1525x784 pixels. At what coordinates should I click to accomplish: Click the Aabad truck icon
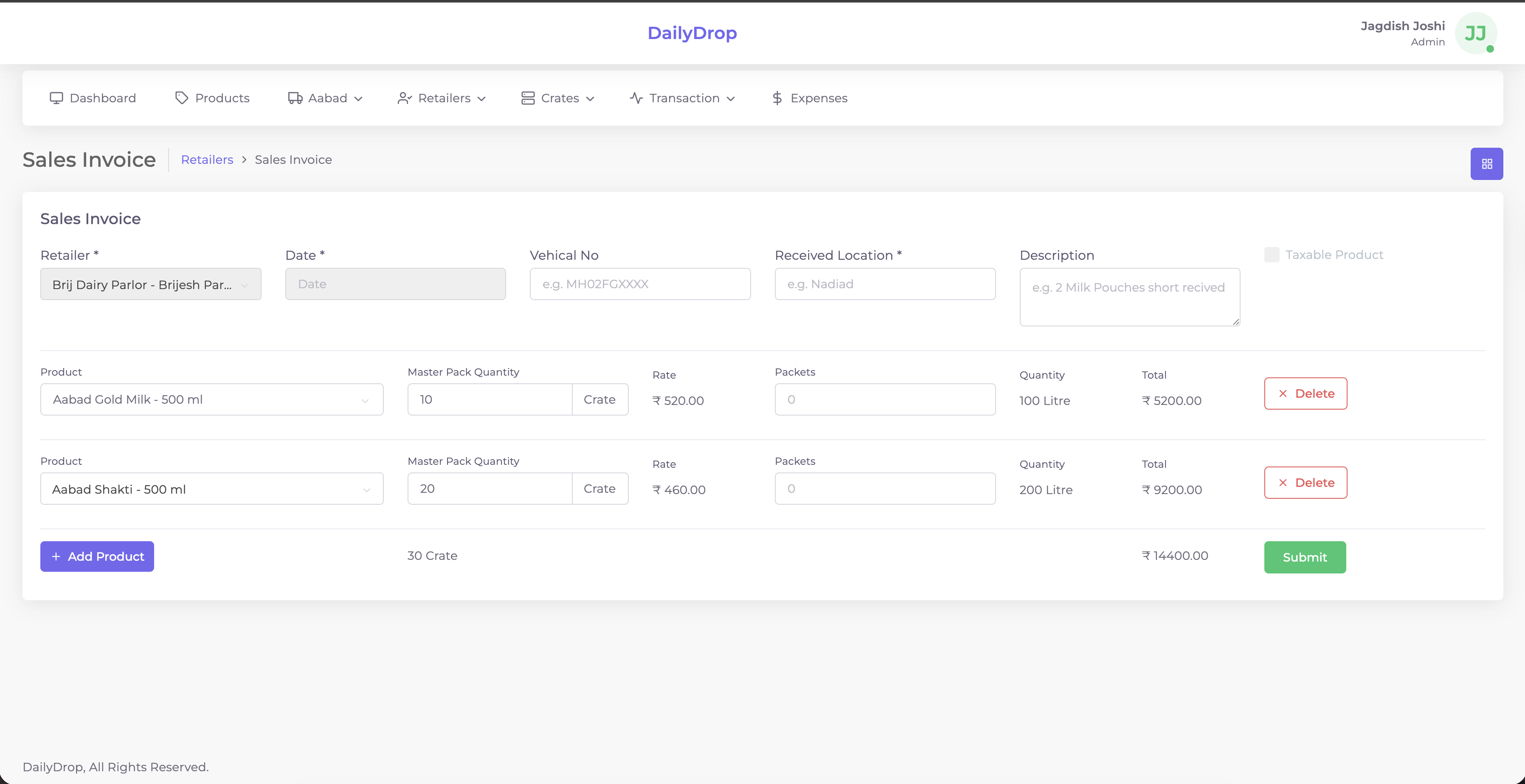tap(294, 98)
